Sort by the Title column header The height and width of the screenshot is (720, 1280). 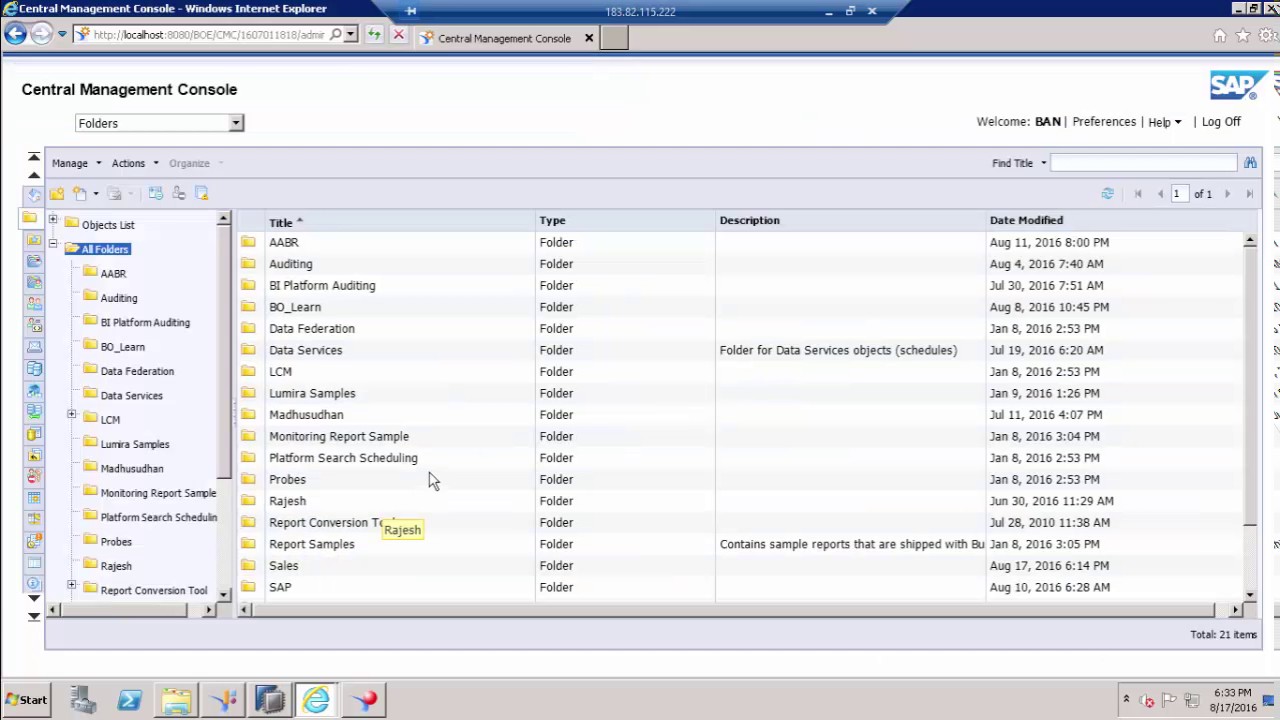pyautogui.click(x=280, y=221)
